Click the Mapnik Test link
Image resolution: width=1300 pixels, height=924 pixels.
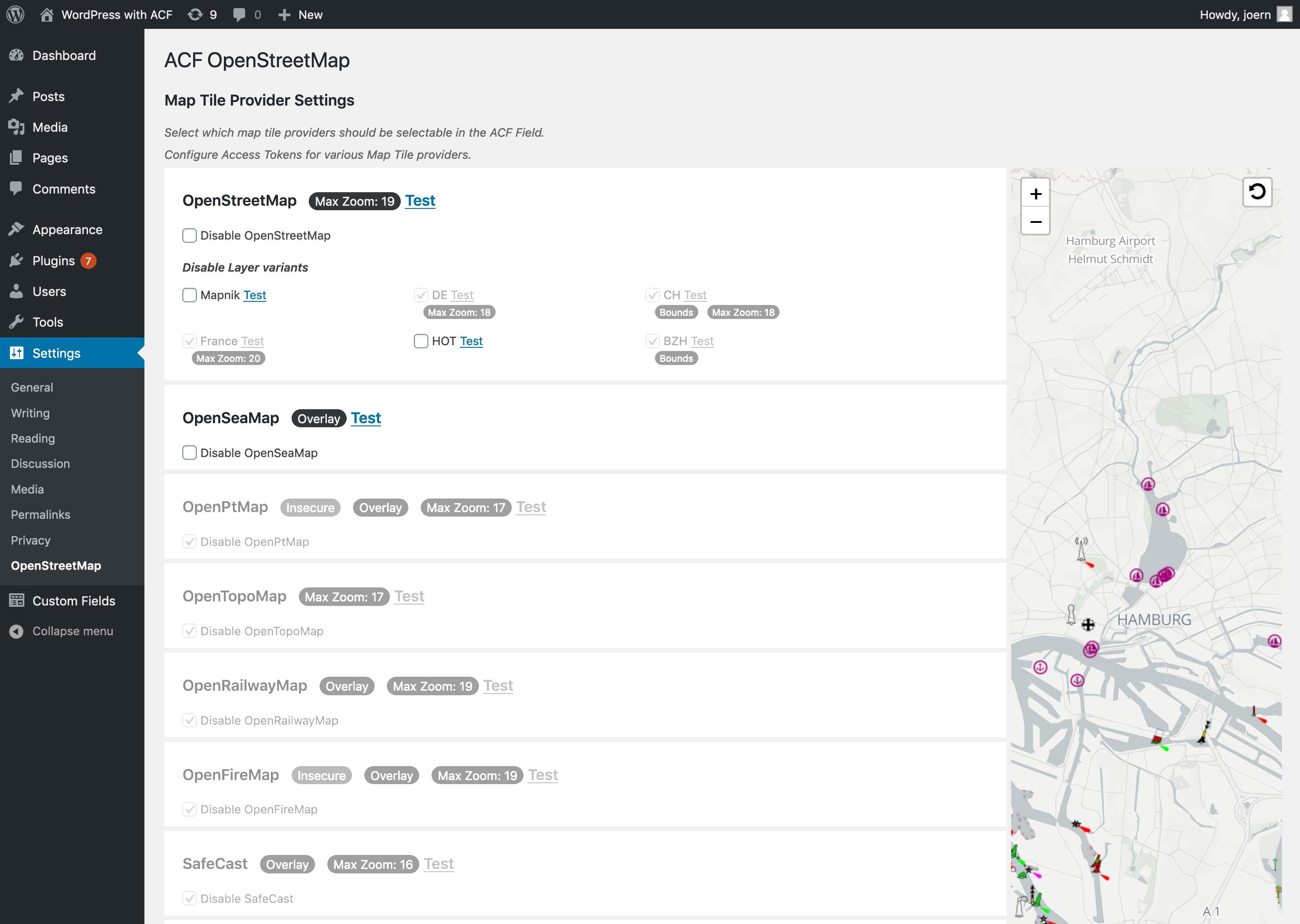tap(255, 295)
